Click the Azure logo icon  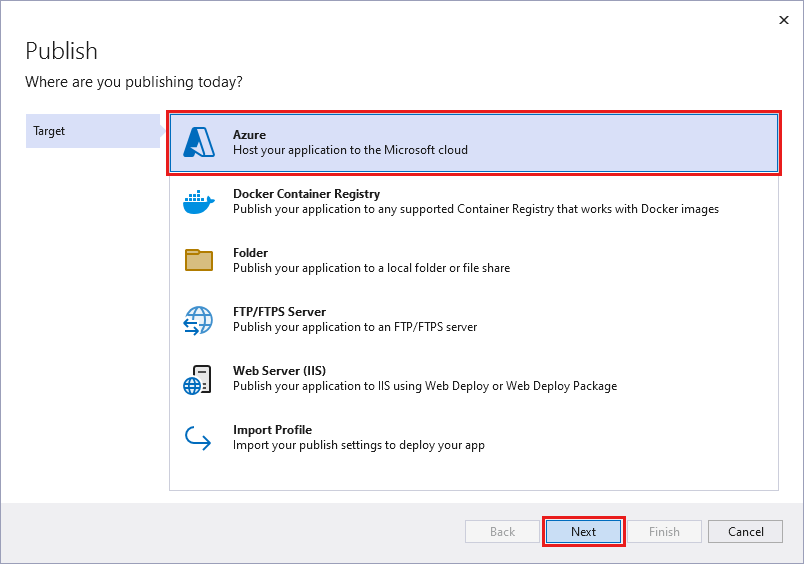click(x=199, y=143)
